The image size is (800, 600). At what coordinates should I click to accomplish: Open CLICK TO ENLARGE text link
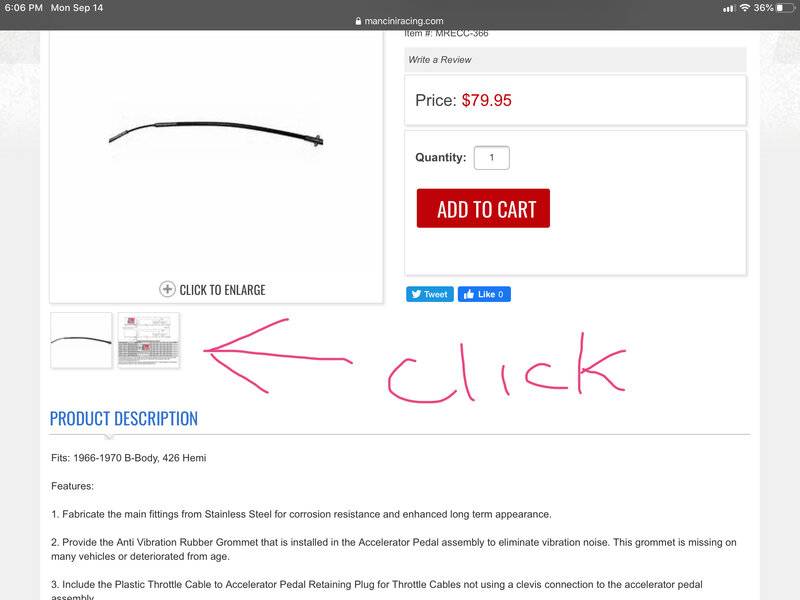[222, 290]
